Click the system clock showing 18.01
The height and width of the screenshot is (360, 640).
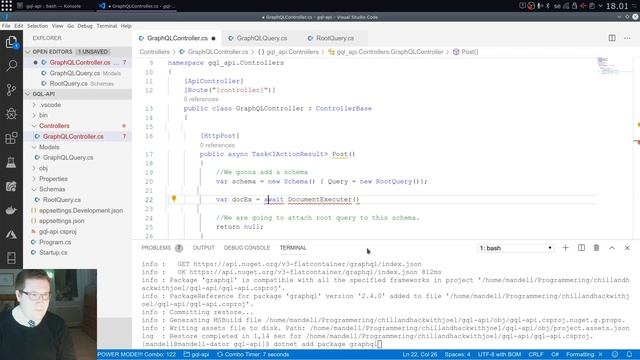coord(617,6)
